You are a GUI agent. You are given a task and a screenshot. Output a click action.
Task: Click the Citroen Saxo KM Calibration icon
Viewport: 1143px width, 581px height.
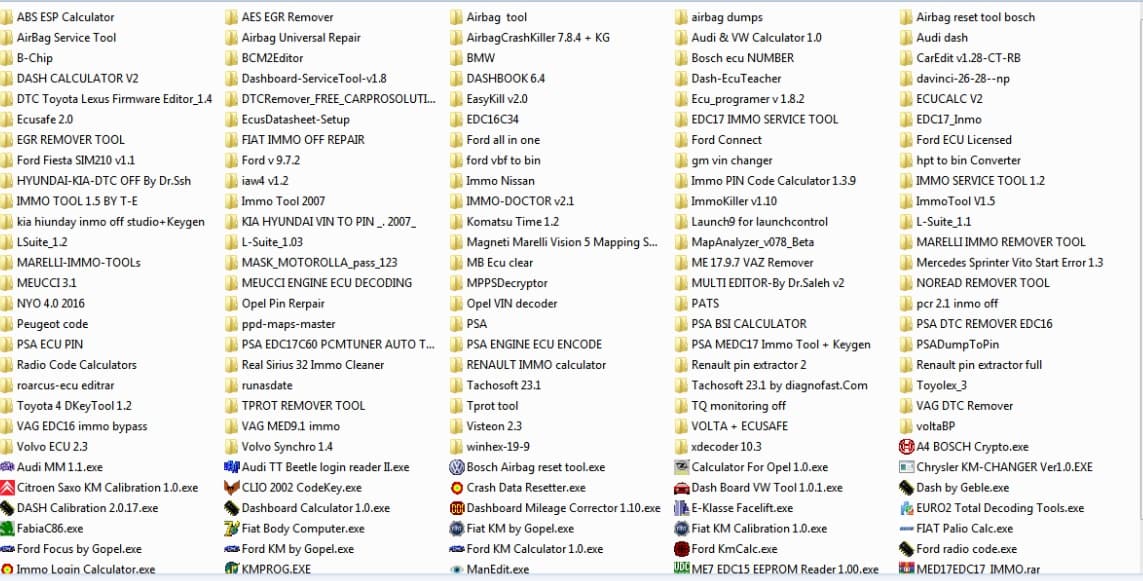7,488
